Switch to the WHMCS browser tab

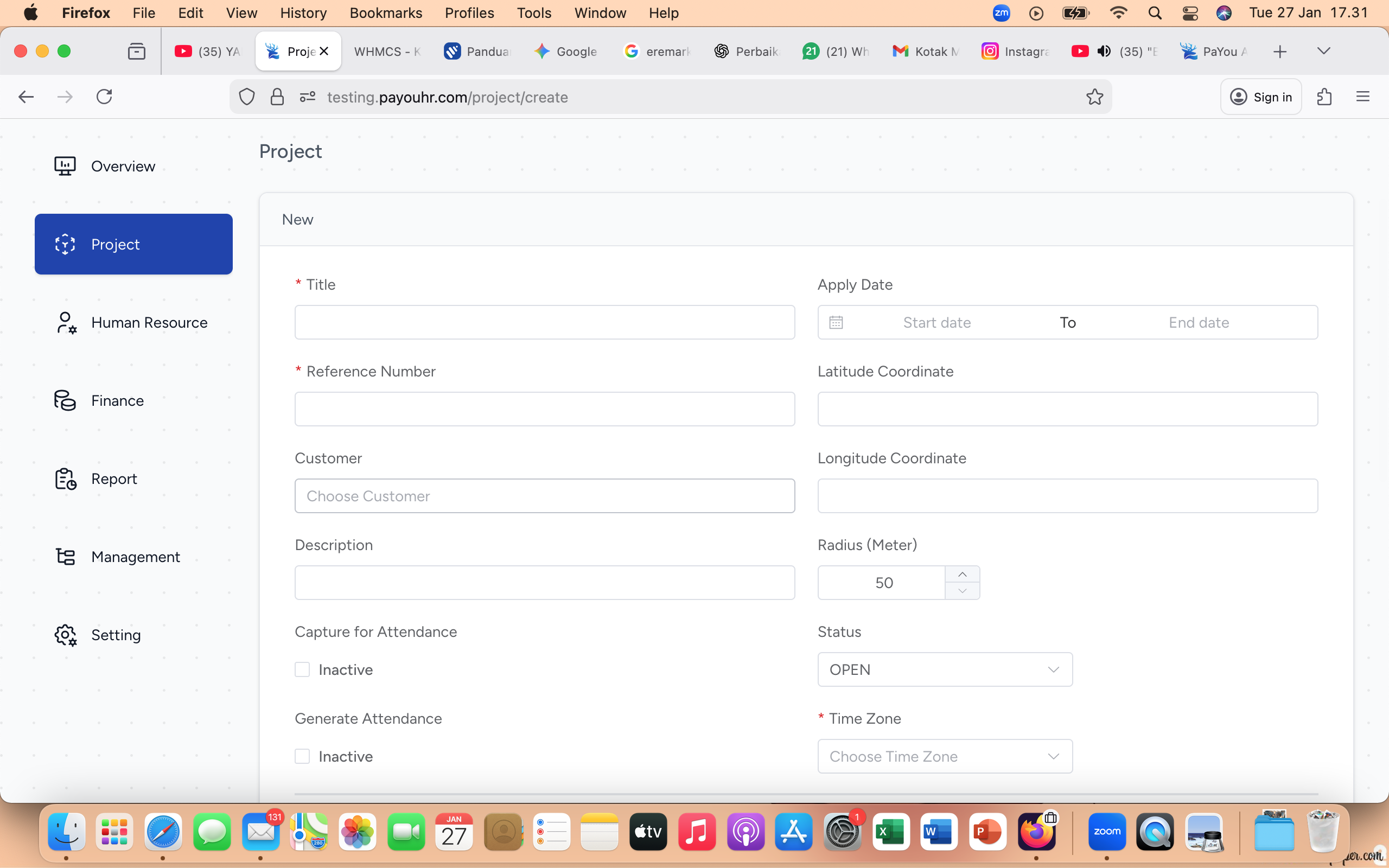[387, 52]
